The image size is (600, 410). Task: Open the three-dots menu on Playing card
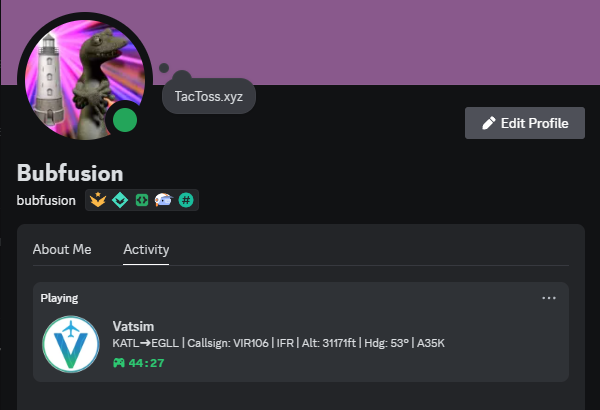[x=549, y=298]
